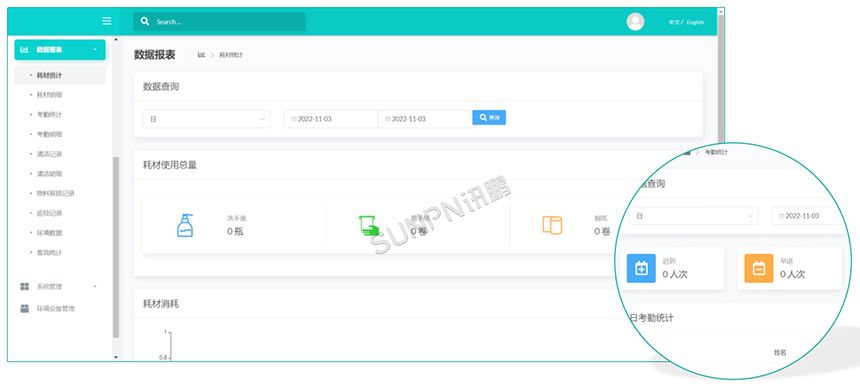This screenshot has width=860, height=388.
Task: Open 清洁明细 in the sidebar
Action: pos(49,174)
